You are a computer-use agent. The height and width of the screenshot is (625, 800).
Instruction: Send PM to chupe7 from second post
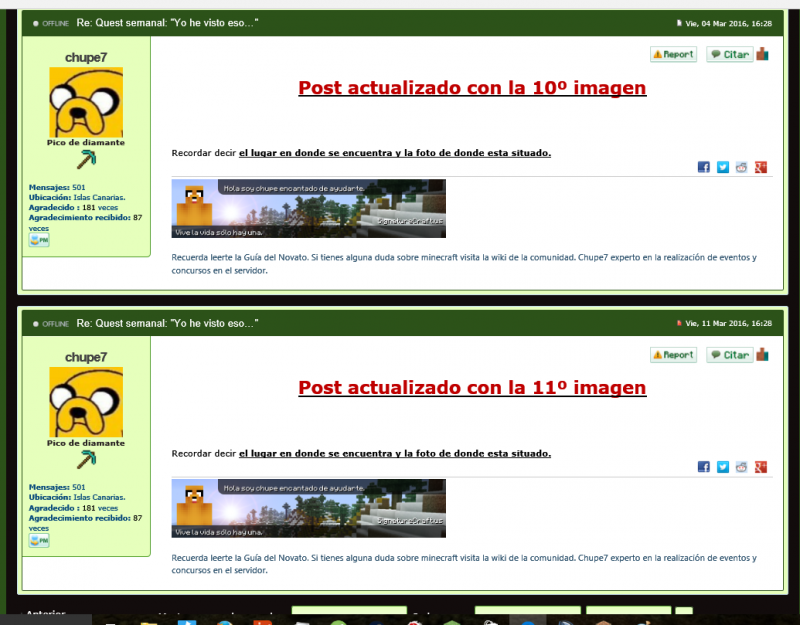click(x=39, y=541)
